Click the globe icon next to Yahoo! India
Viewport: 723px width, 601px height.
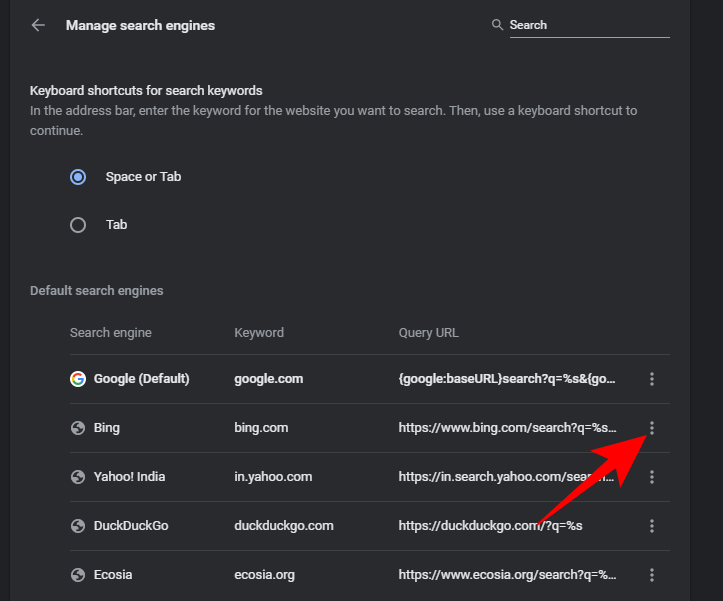(78, 477)
